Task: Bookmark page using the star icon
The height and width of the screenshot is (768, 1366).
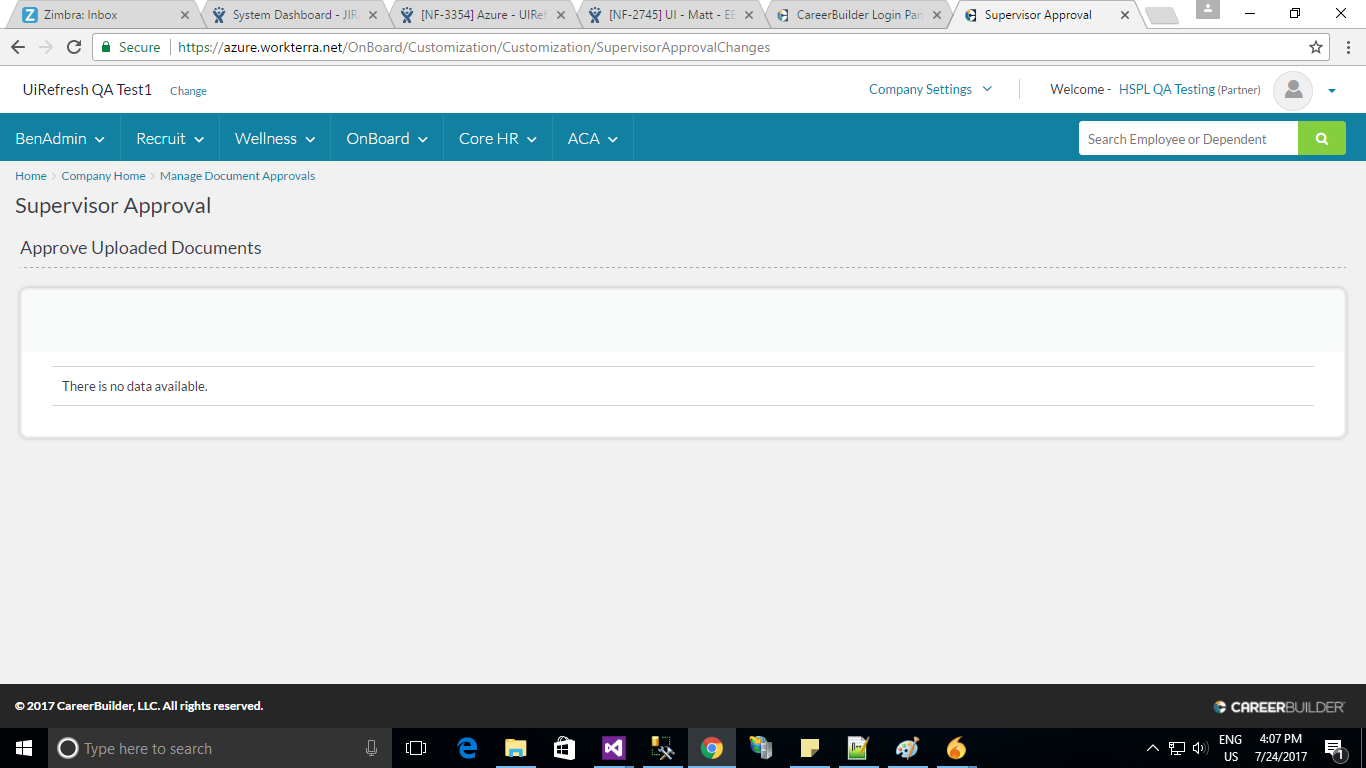Action: 1316,47
